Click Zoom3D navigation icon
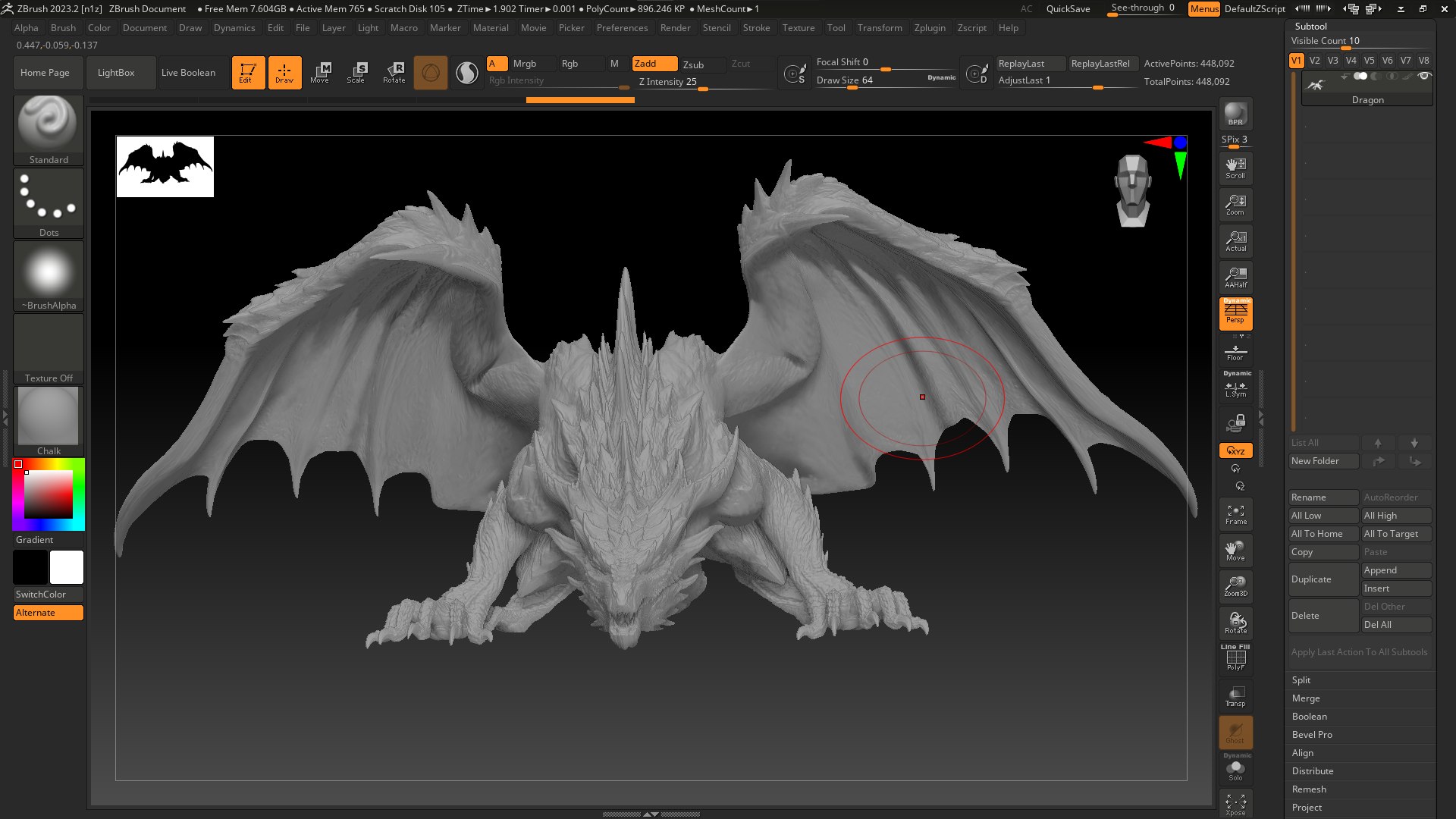 (1235, 587)
